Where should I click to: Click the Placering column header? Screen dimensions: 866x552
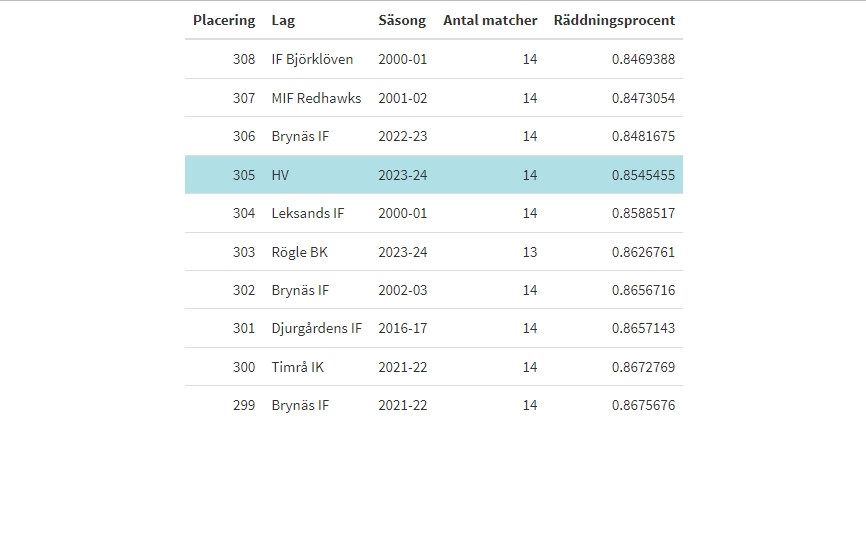pyautogui.click(x=224, y=20)
